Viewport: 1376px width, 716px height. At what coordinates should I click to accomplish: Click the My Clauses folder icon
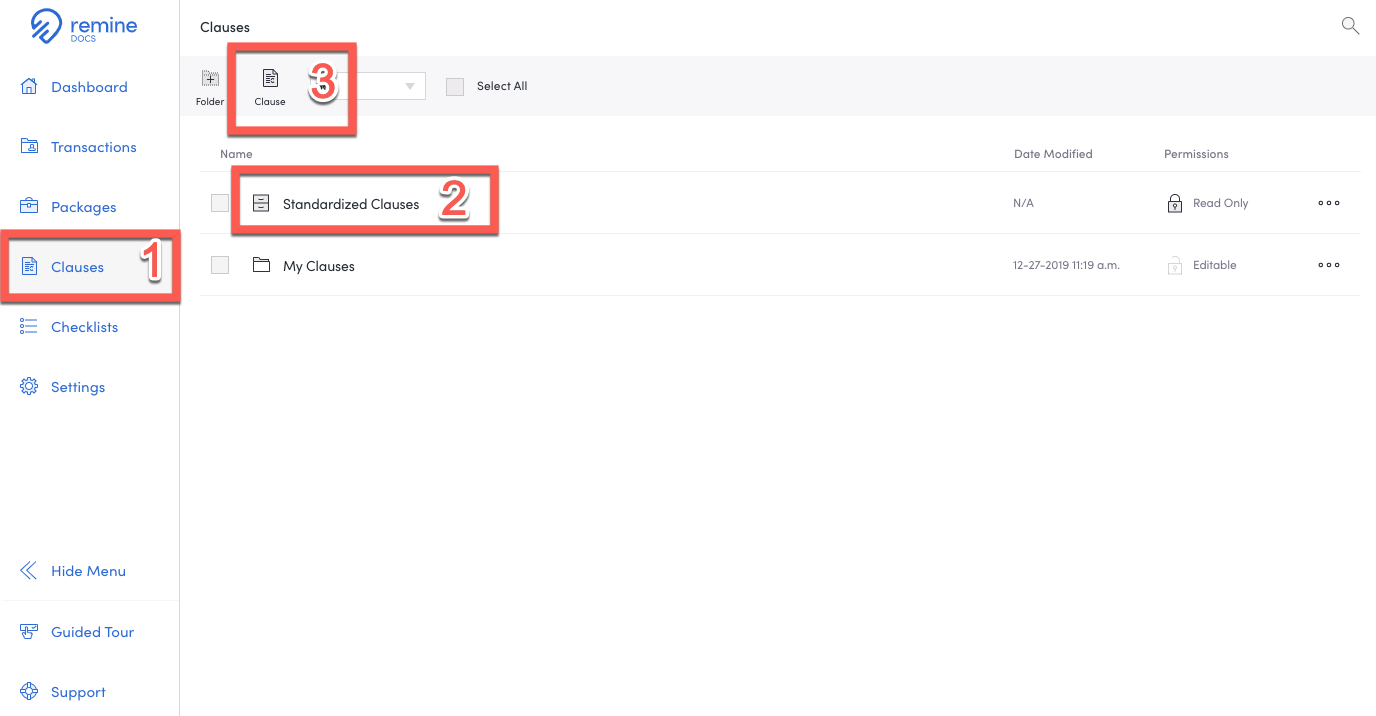261,265
